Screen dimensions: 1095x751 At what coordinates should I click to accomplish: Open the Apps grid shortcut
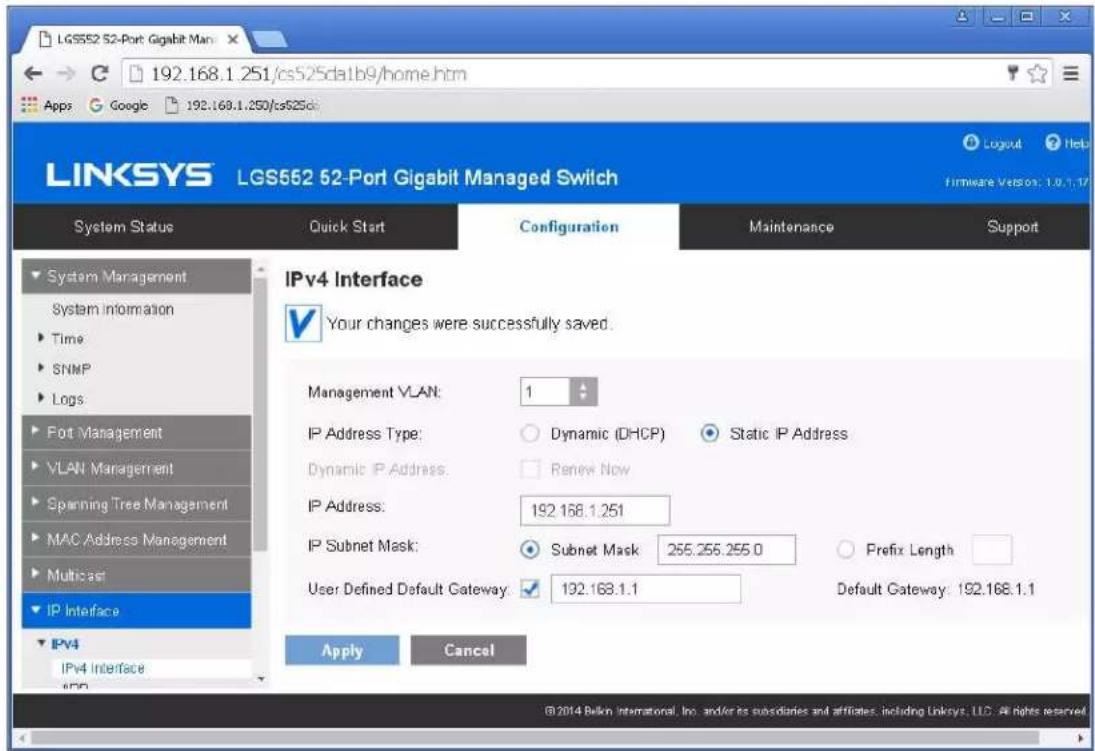(x=47, y=105)
